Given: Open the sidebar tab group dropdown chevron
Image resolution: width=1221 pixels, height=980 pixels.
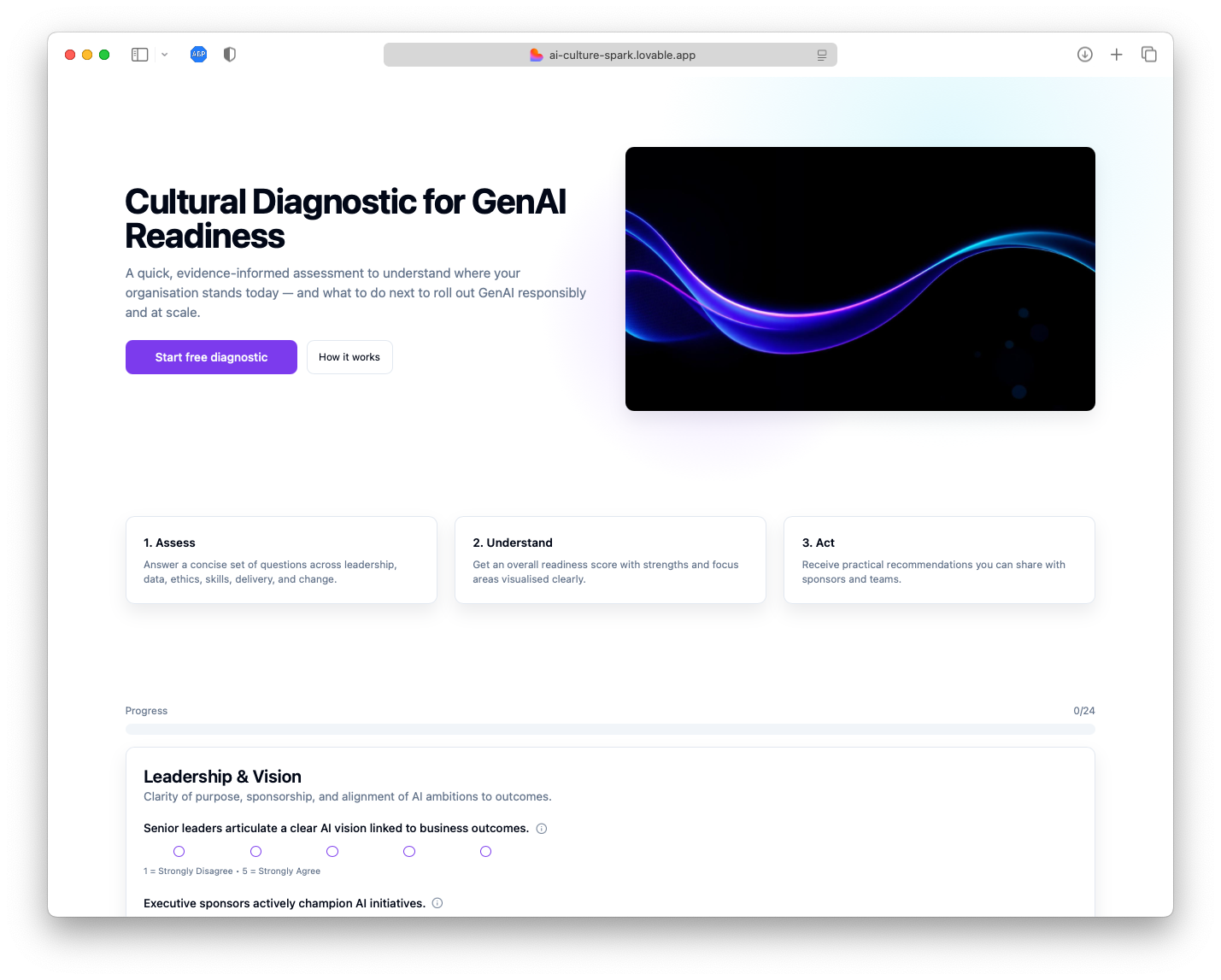Looking at the screenshot, I should (164, 55).
